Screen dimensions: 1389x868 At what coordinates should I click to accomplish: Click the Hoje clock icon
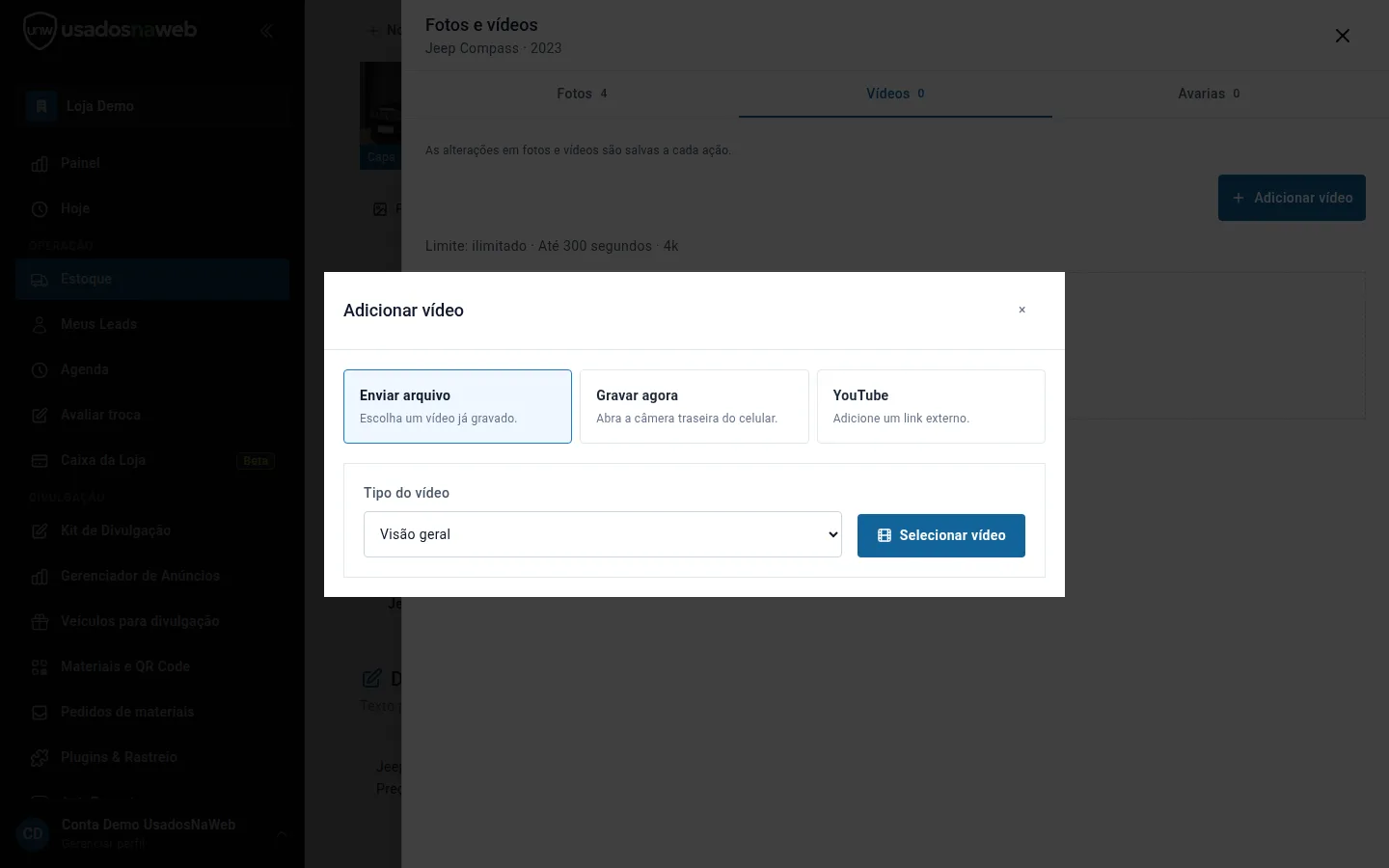40,208
